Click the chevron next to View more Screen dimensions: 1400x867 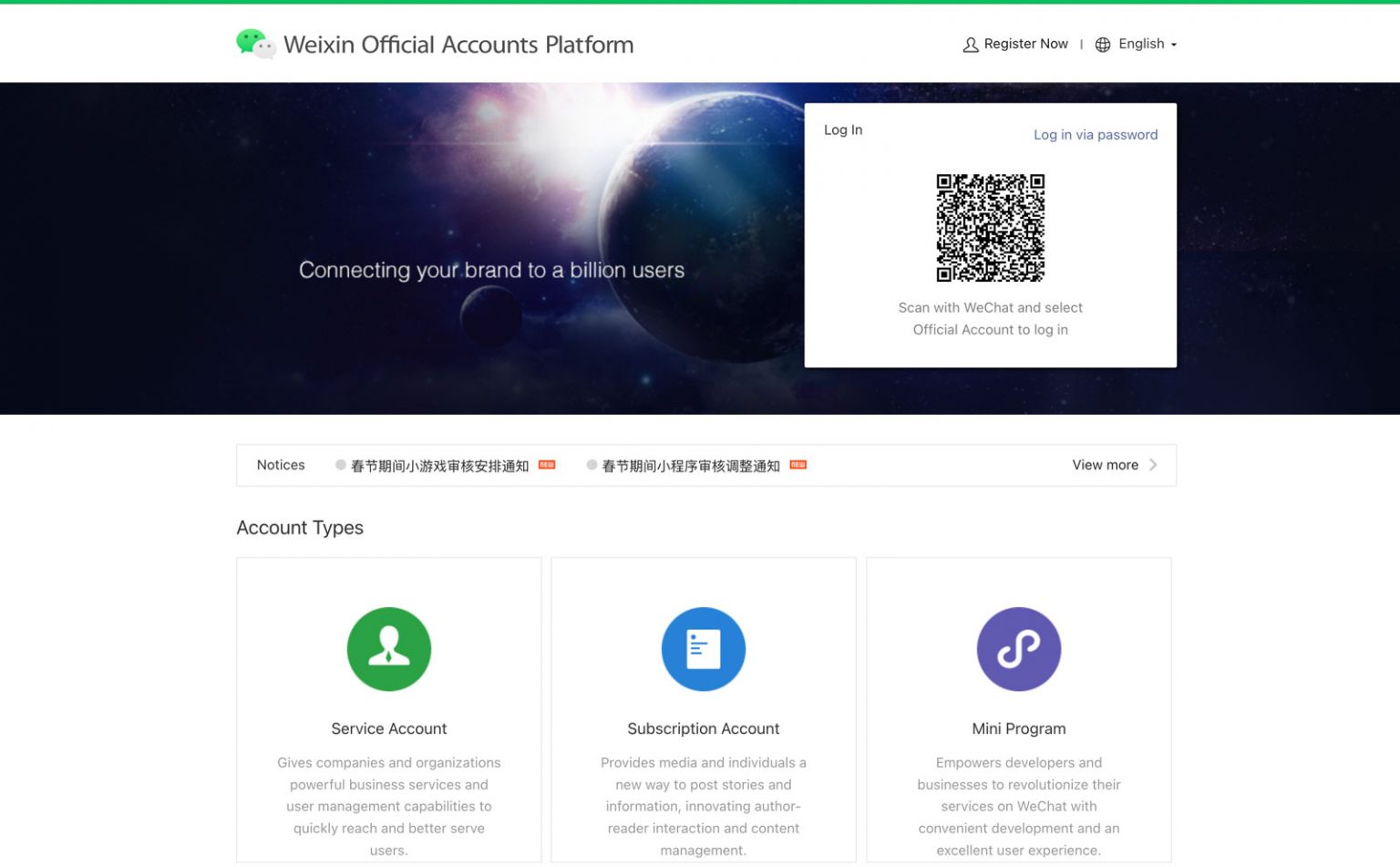pyautogui.click(x=1154, y=464)
